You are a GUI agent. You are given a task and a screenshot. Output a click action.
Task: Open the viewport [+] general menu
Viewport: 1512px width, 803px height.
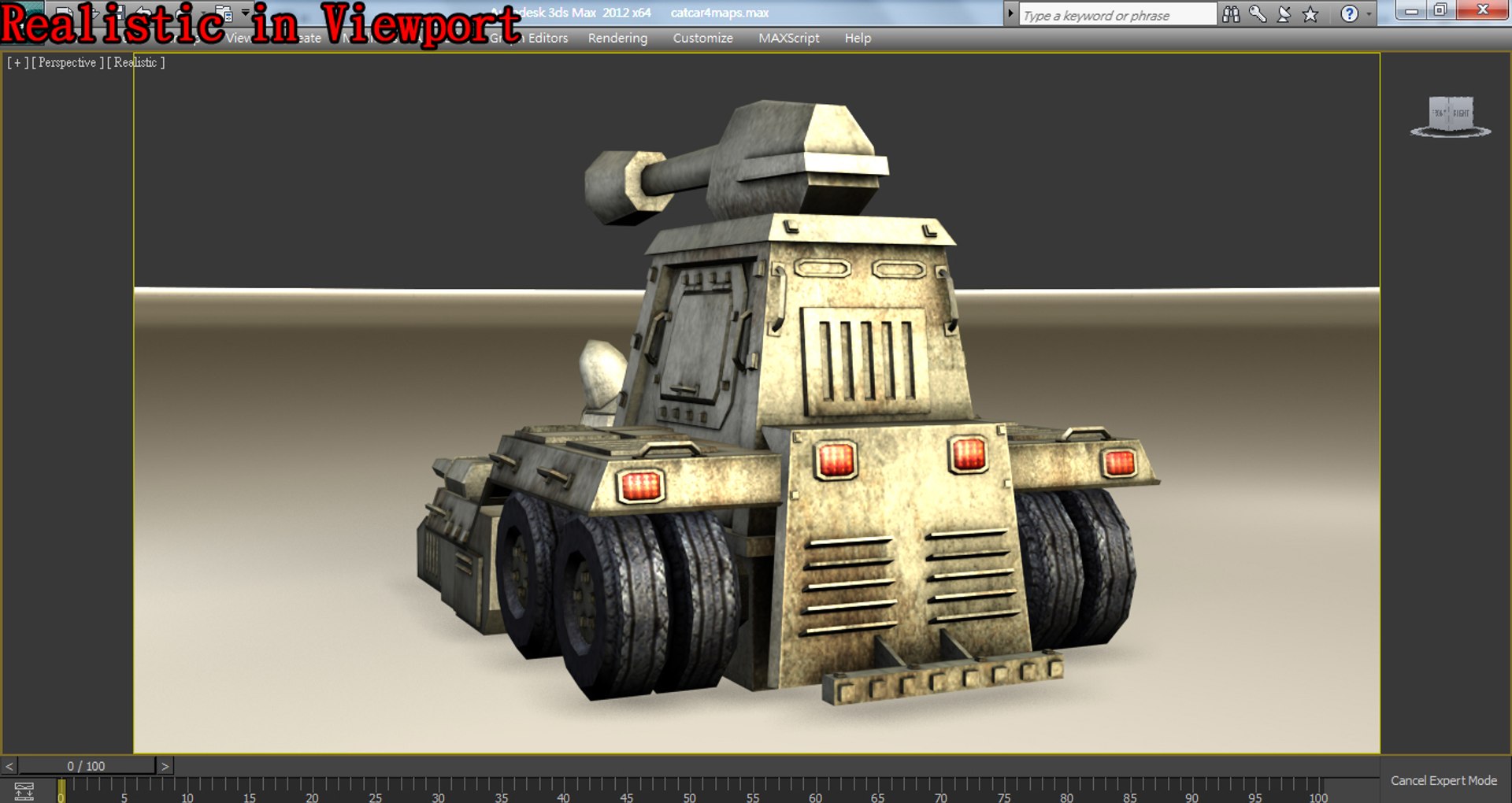click(17, 62)
